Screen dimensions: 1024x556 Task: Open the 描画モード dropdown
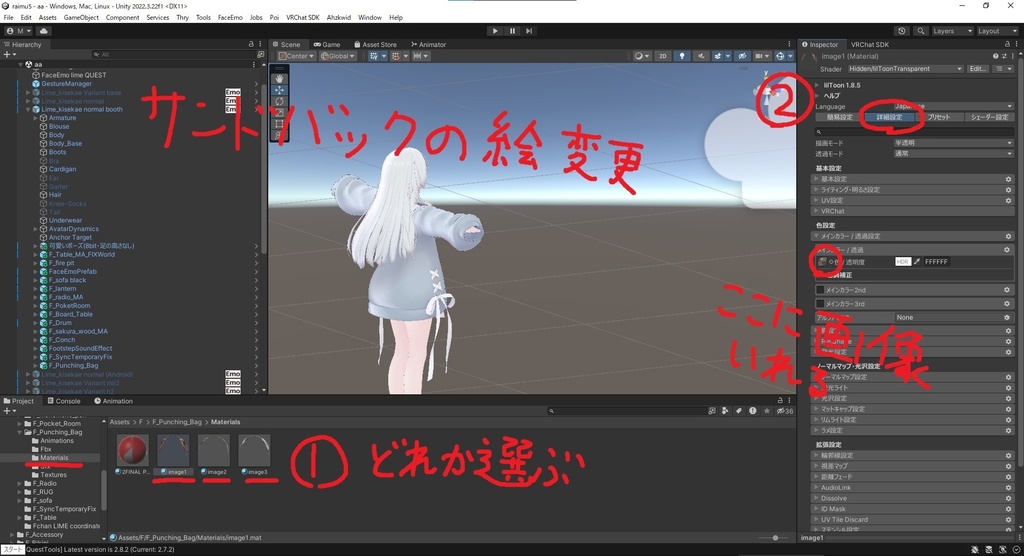click(953, 142)
